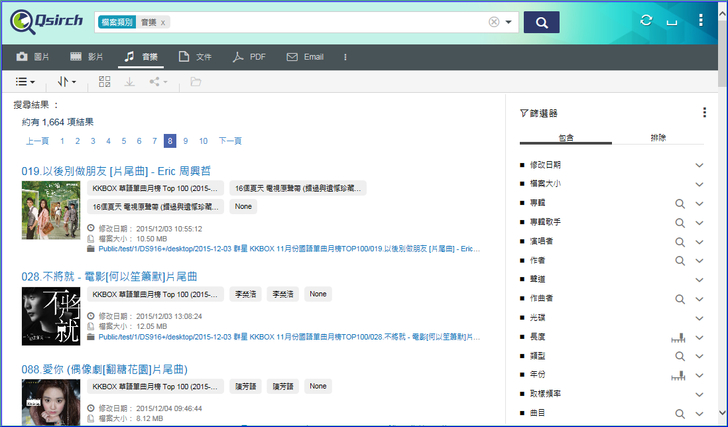Open the search box dropdown arrow

coord(509,22)
